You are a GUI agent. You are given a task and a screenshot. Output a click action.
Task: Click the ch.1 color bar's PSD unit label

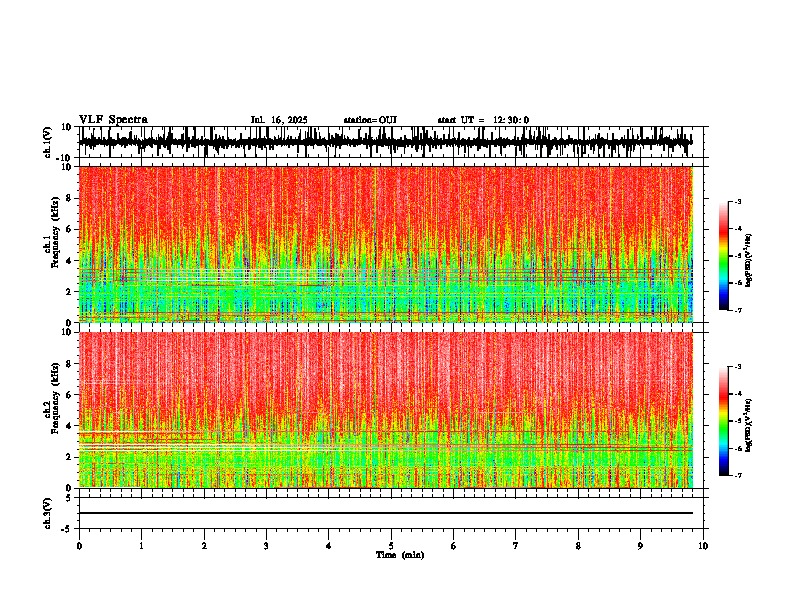pyautogui.click(x=748, y=261)
